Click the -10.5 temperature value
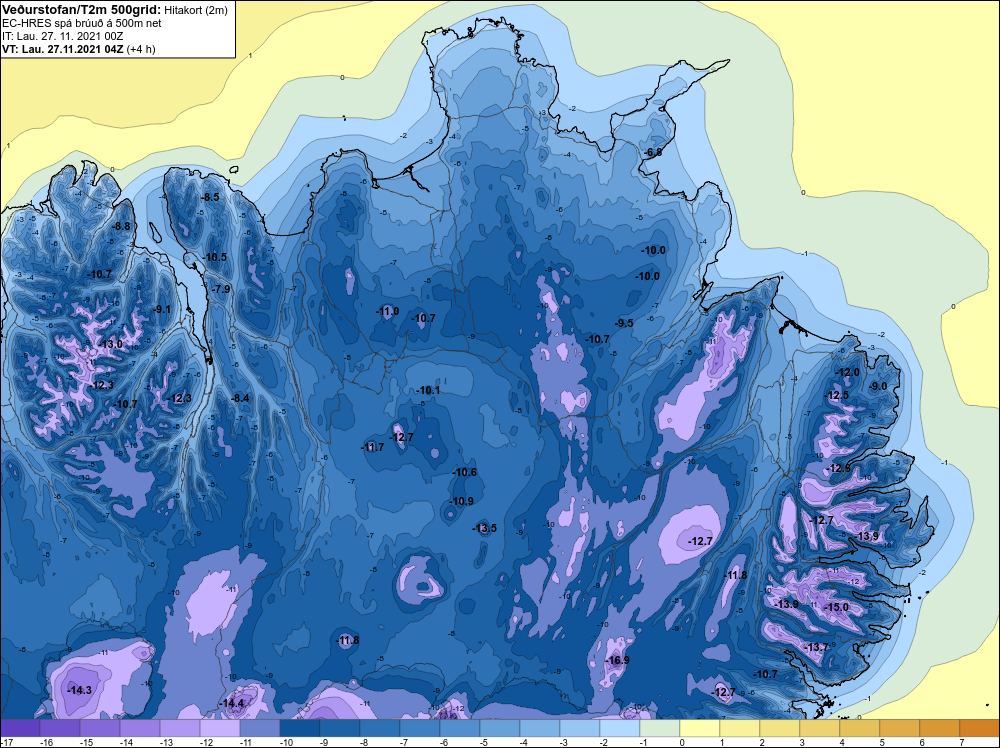This screenshot has height=748, width=1000. click(x=215, y=258)
